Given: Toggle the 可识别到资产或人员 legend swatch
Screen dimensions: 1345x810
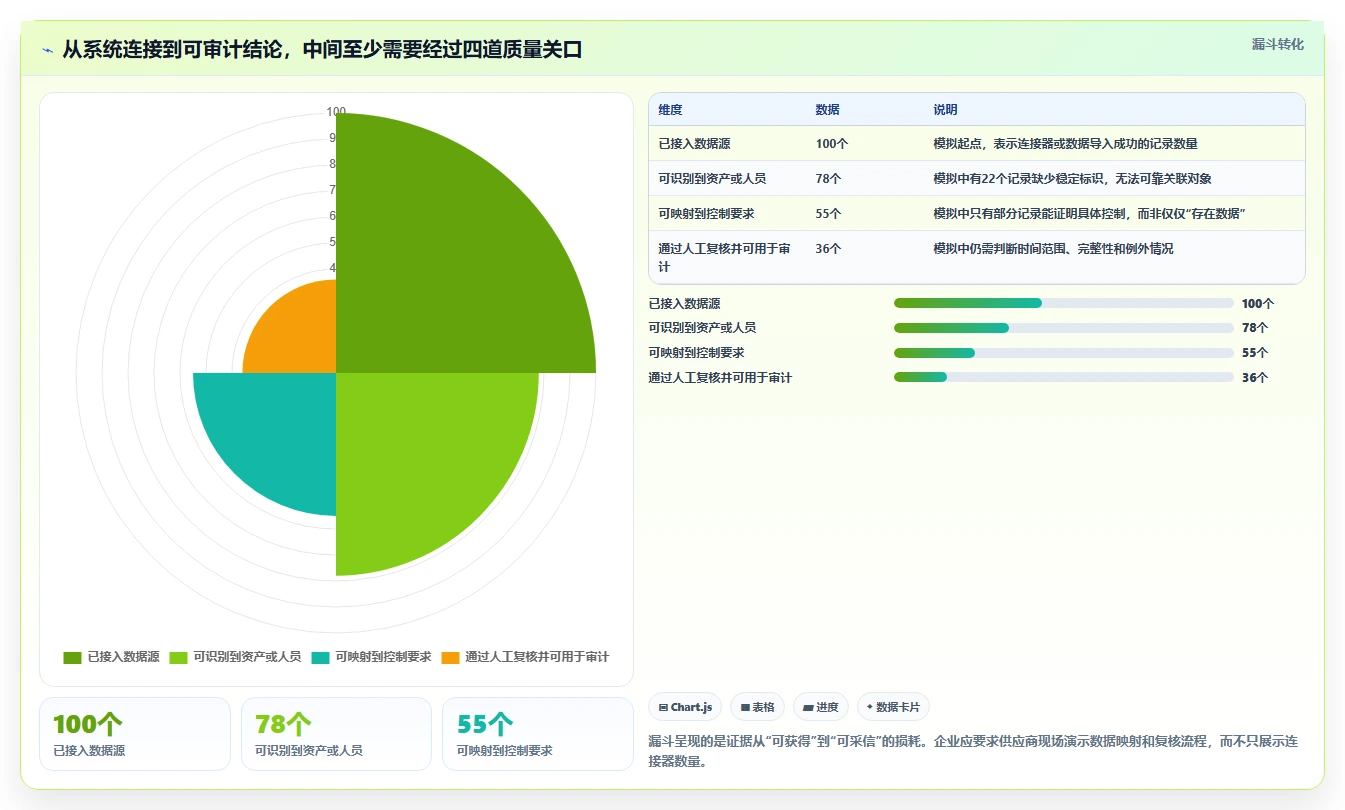Looking at the screenshot, I should coord(178,657).
